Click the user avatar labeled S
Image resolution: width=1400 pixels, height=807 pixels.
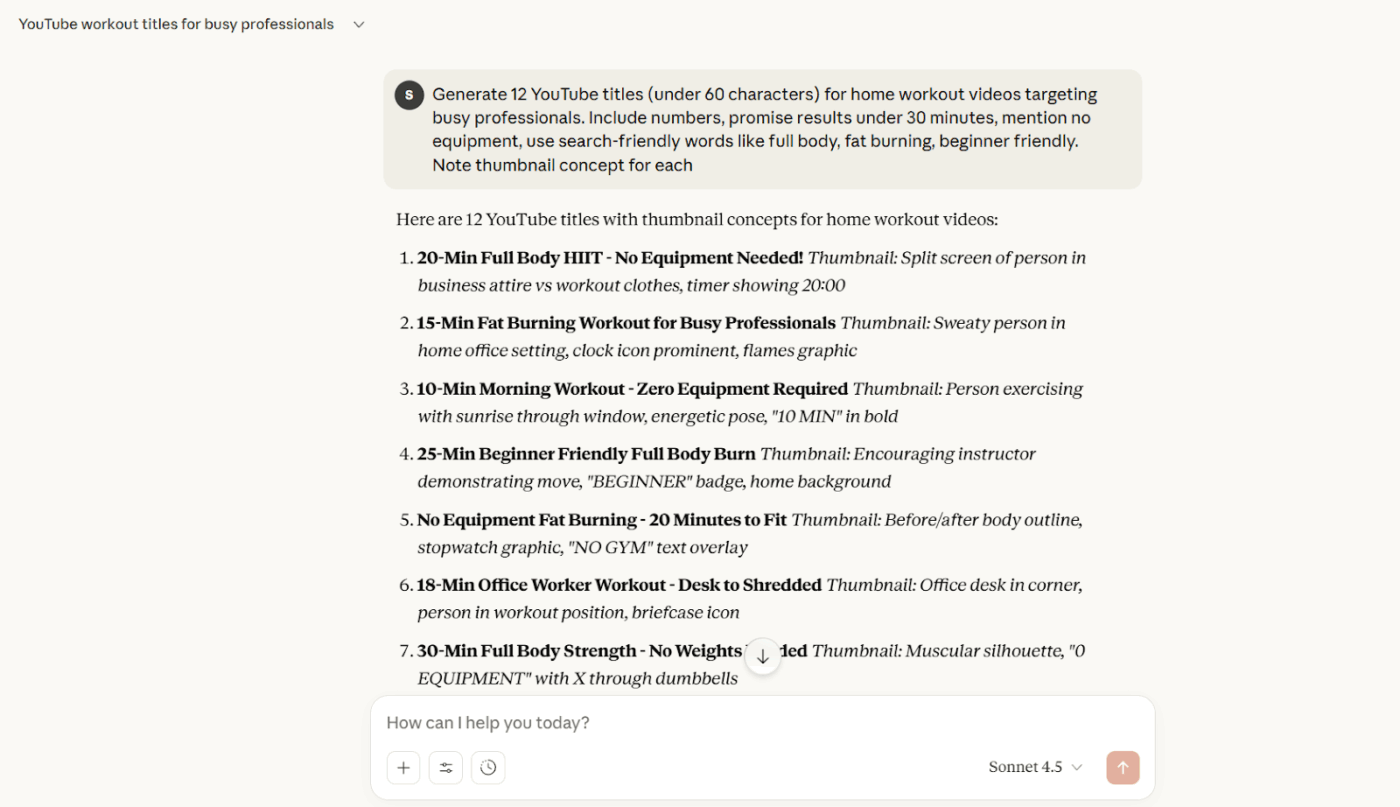click(409, 95)
